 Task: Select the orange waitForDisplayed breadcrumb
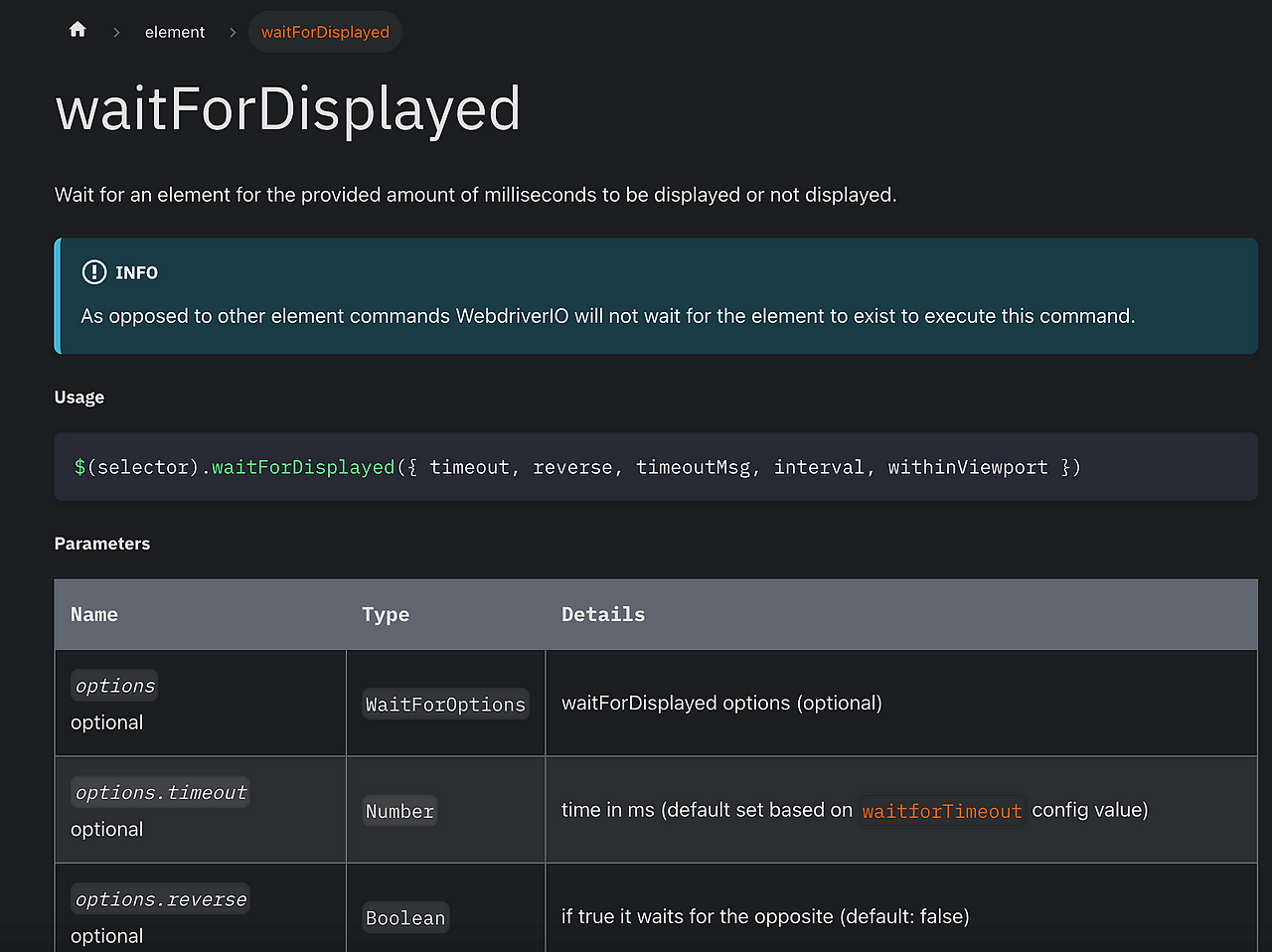[325, 32]
